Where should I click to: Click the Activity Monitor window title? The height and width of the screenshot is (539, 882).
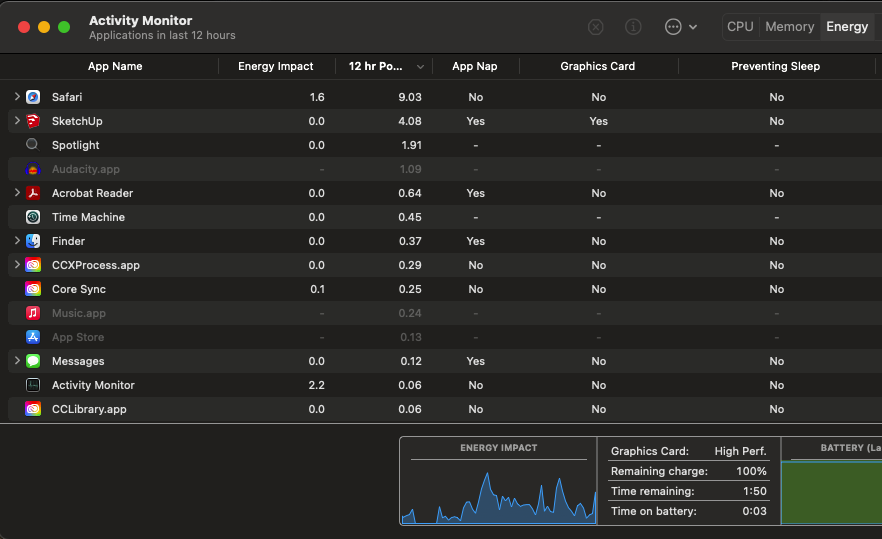(x=141, y=20)
